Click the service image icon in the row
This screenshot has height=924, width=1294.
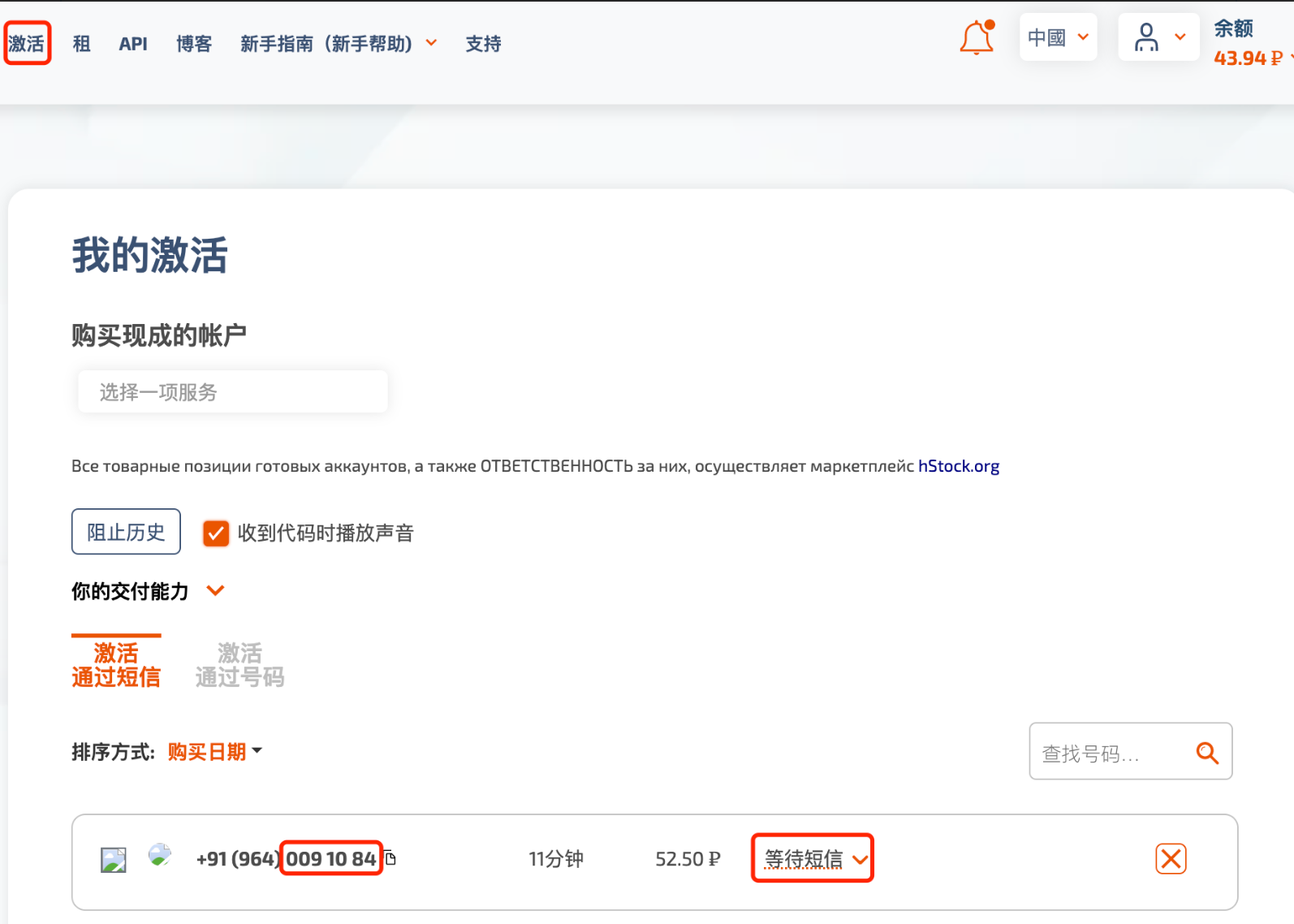click(114, 860)
